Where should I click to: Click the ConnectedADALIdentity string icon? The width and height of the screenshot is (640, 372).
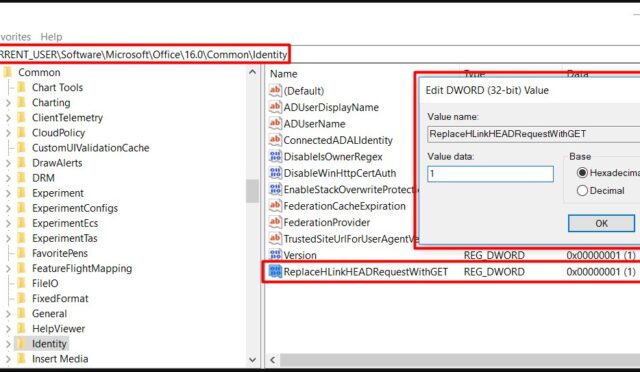coord(275,140)
